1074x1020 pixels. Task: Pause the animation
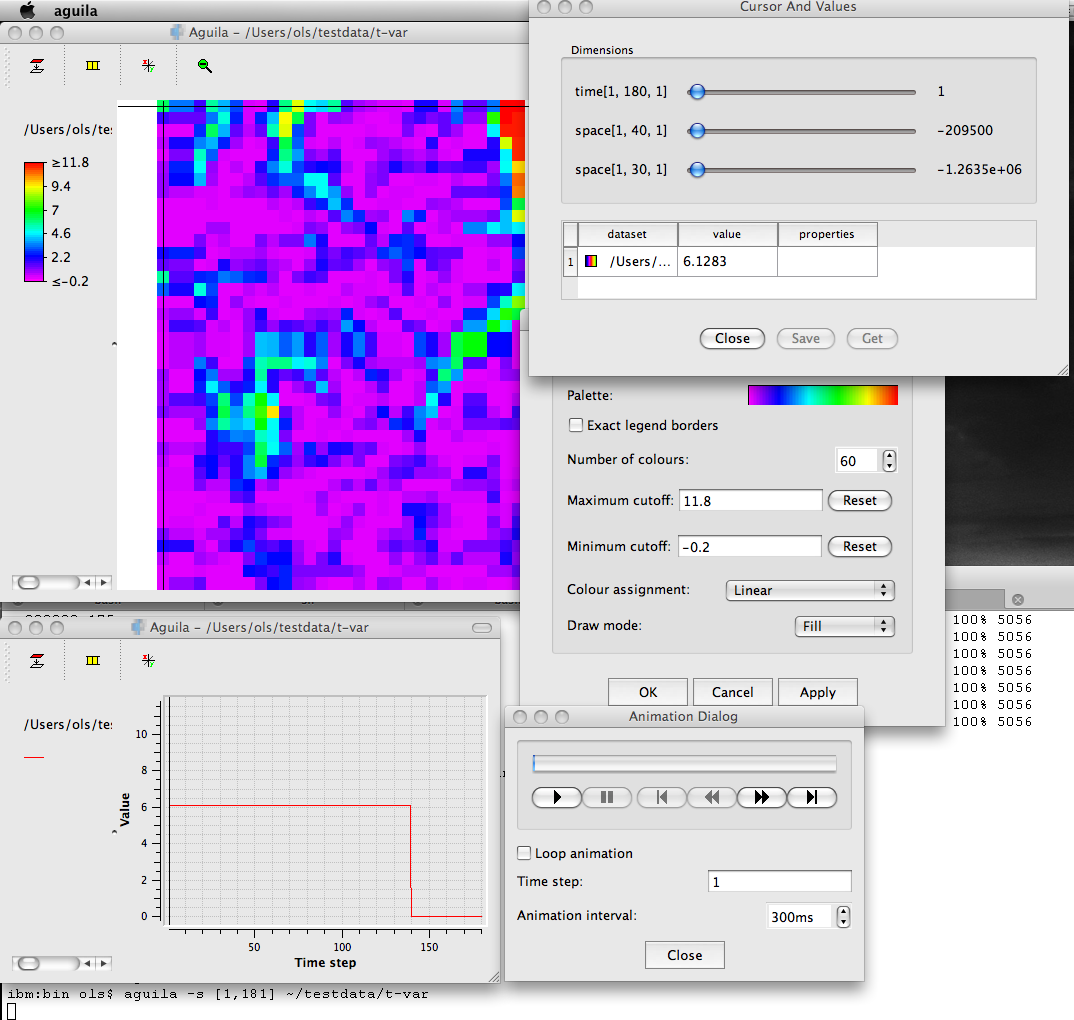[x=607, y=797]
